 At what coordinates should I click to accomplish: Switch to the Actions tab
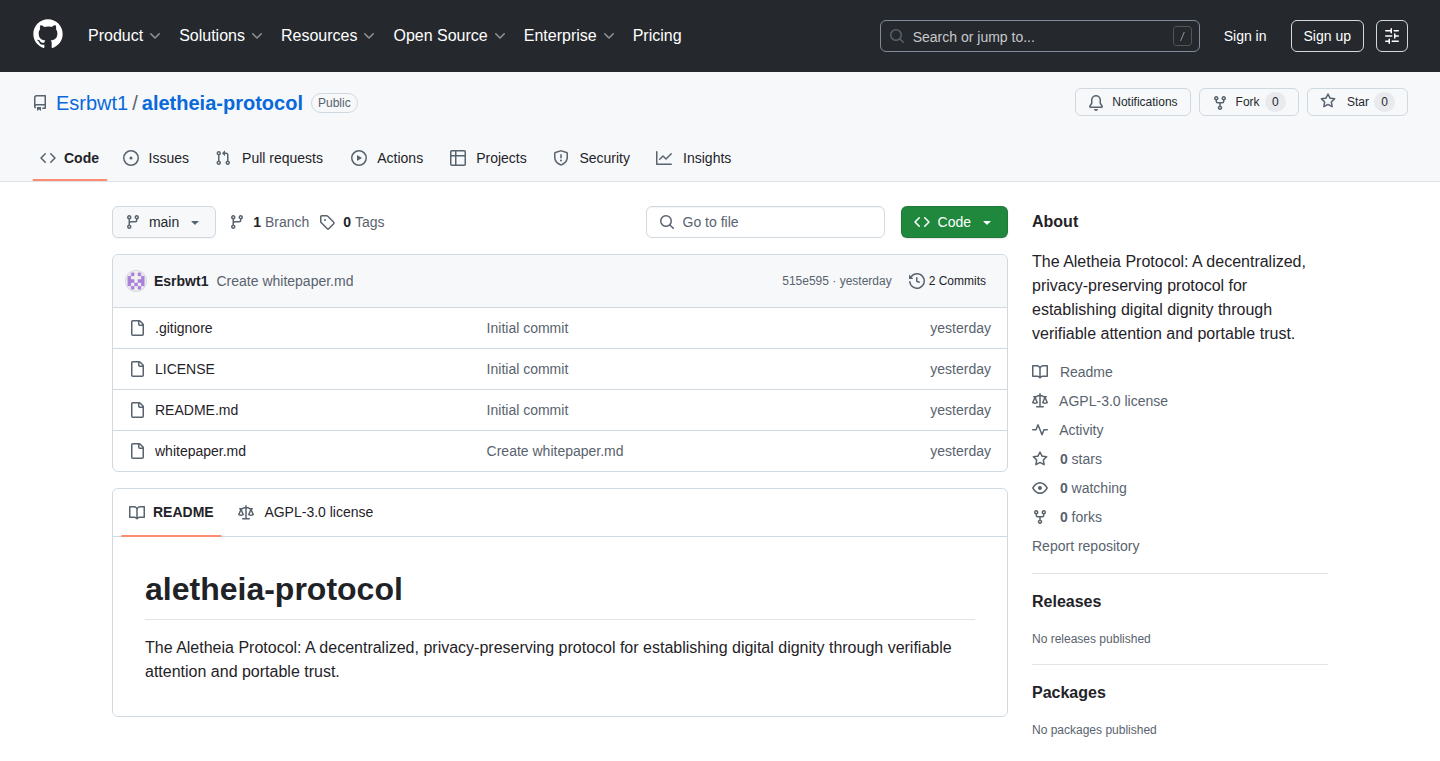tap(387, 158)
